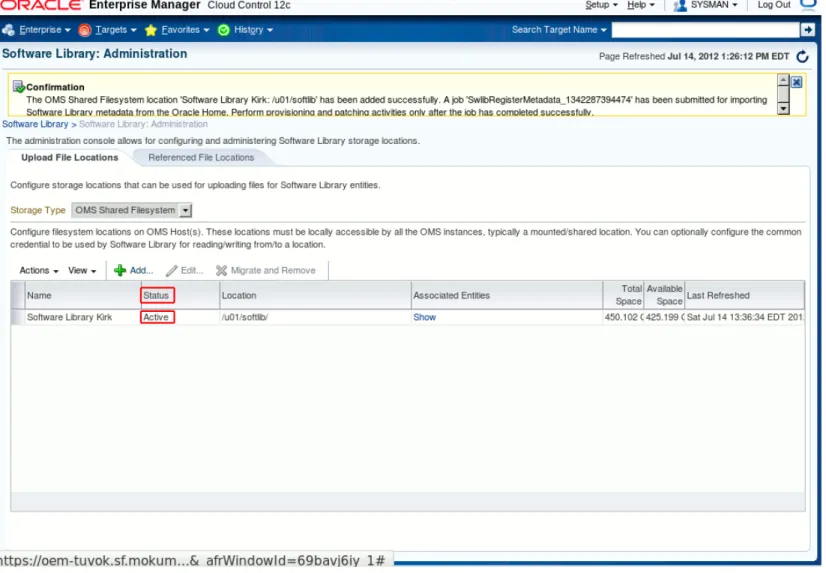Image resolution: width=826 pixels, height=573 pixels.
Task: Click the SYSMAN user icon
Action: click(x=683, y=5)
